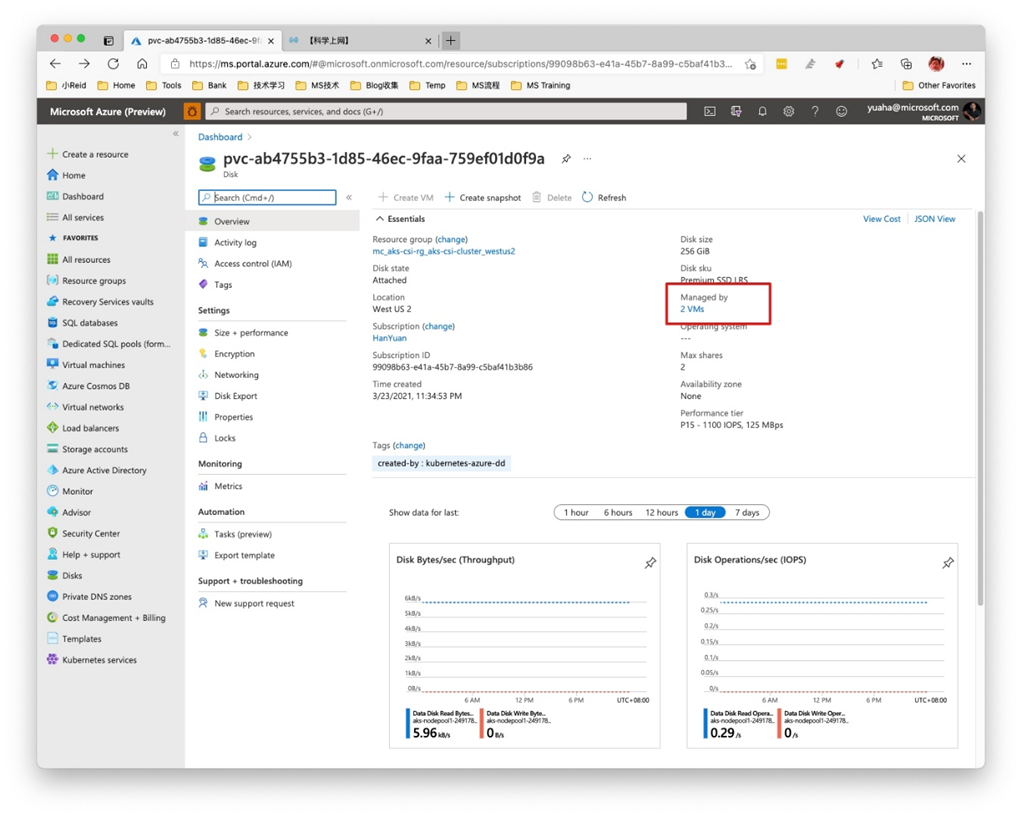The image size is (1022, 817).
Task: Open browser profile avatar
Action: pos(936,64)
